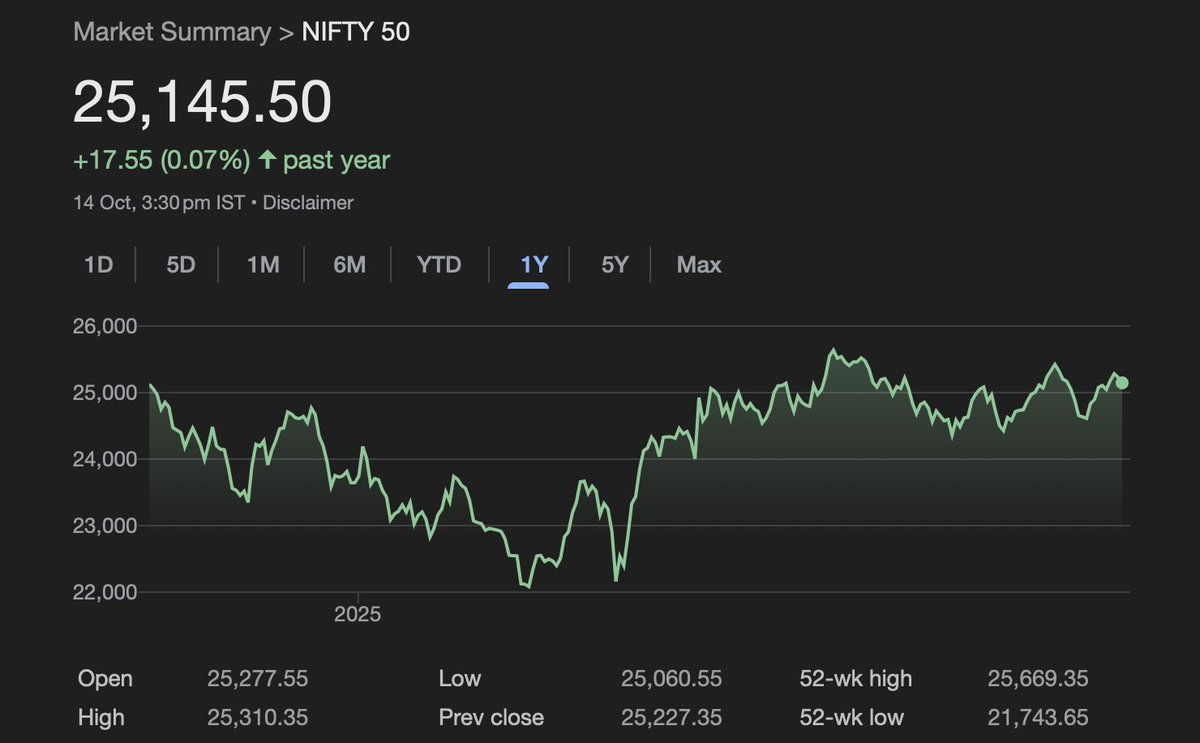Click the 52-wk low label
Screen dimensions: 1200x743
tap(852, 717)
